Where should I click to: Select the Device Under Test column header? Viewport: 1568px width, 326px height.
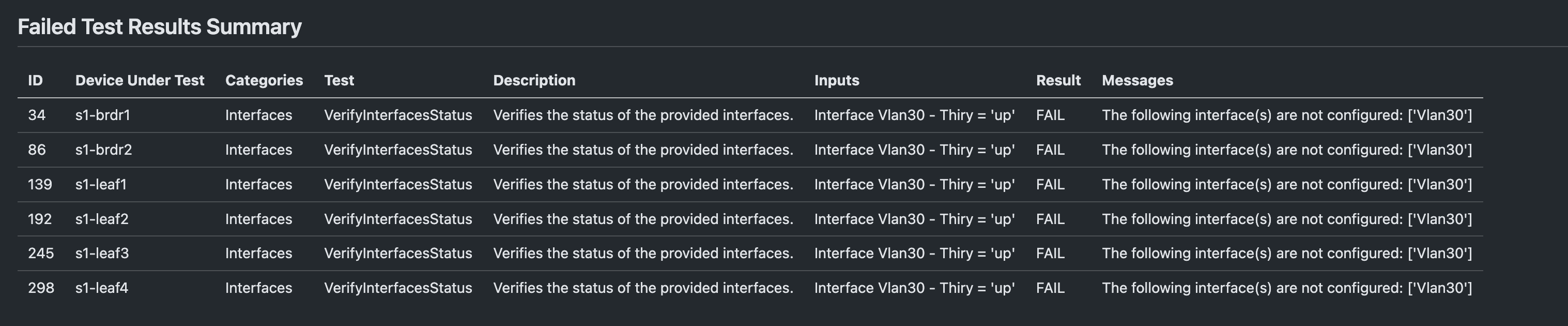click(x=140, y=80)
